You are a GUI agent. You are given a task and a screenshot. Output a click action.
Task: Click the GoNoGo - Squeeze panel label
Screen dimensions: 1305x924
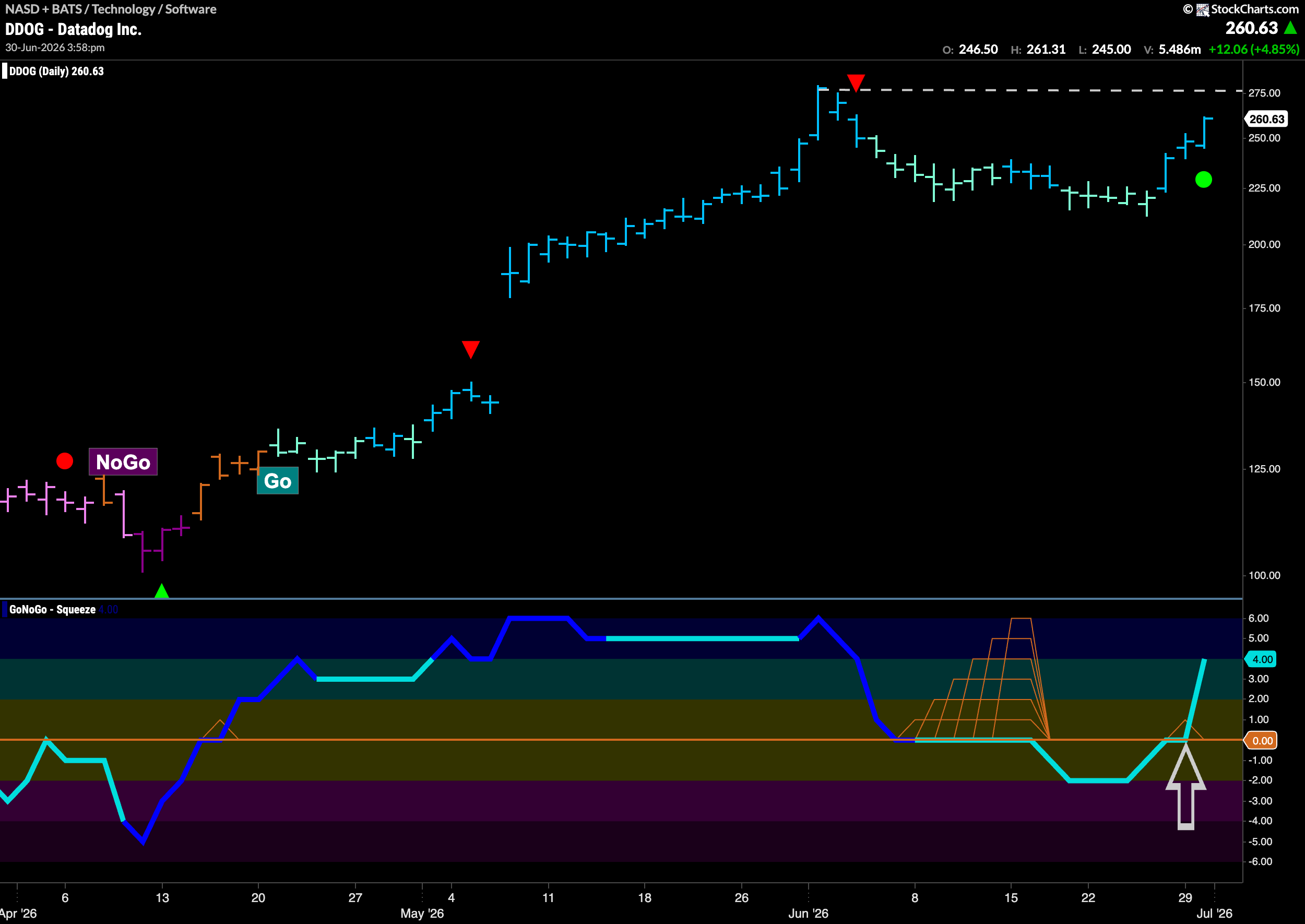[x=52, y=609]
